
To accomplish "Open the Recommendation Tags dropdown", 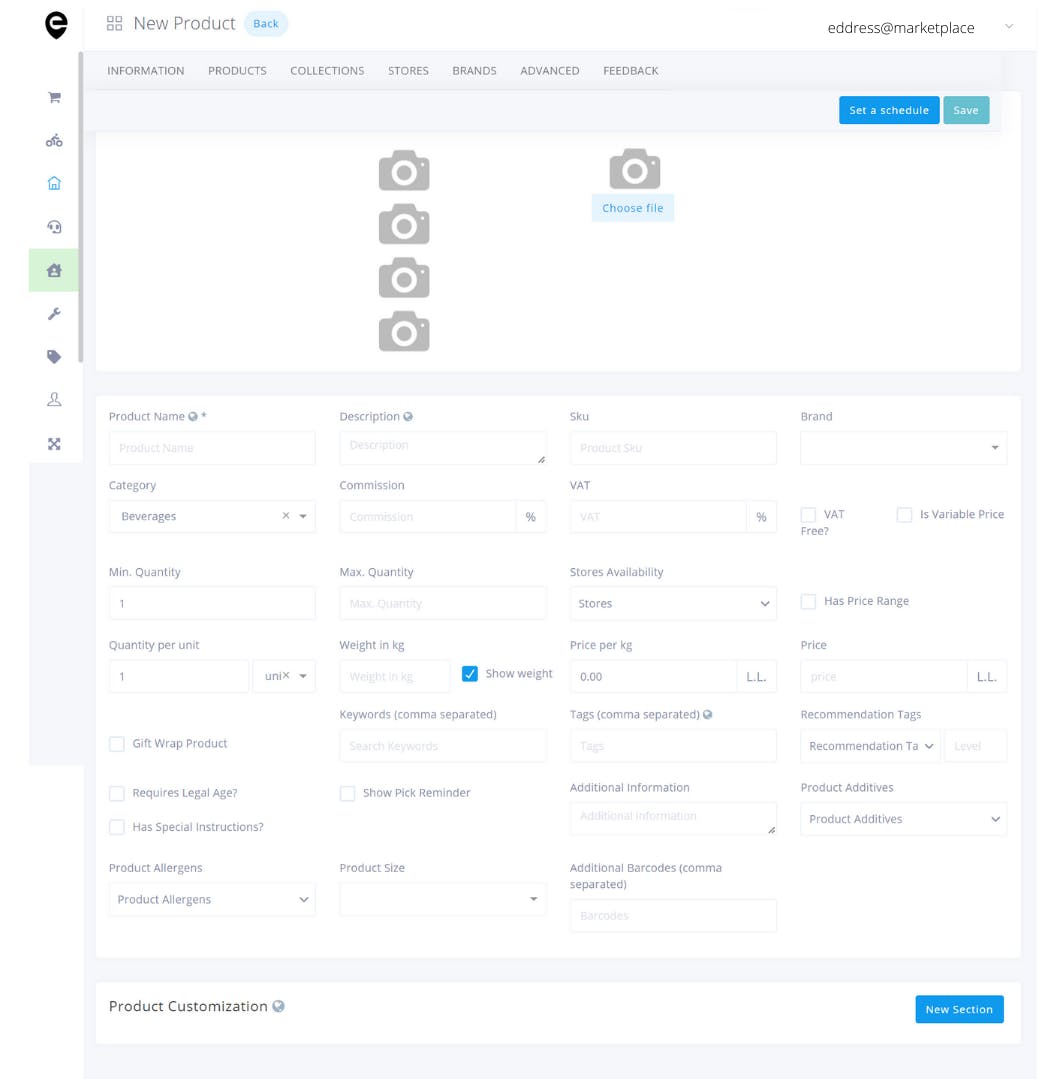I will tap(871, 746).
